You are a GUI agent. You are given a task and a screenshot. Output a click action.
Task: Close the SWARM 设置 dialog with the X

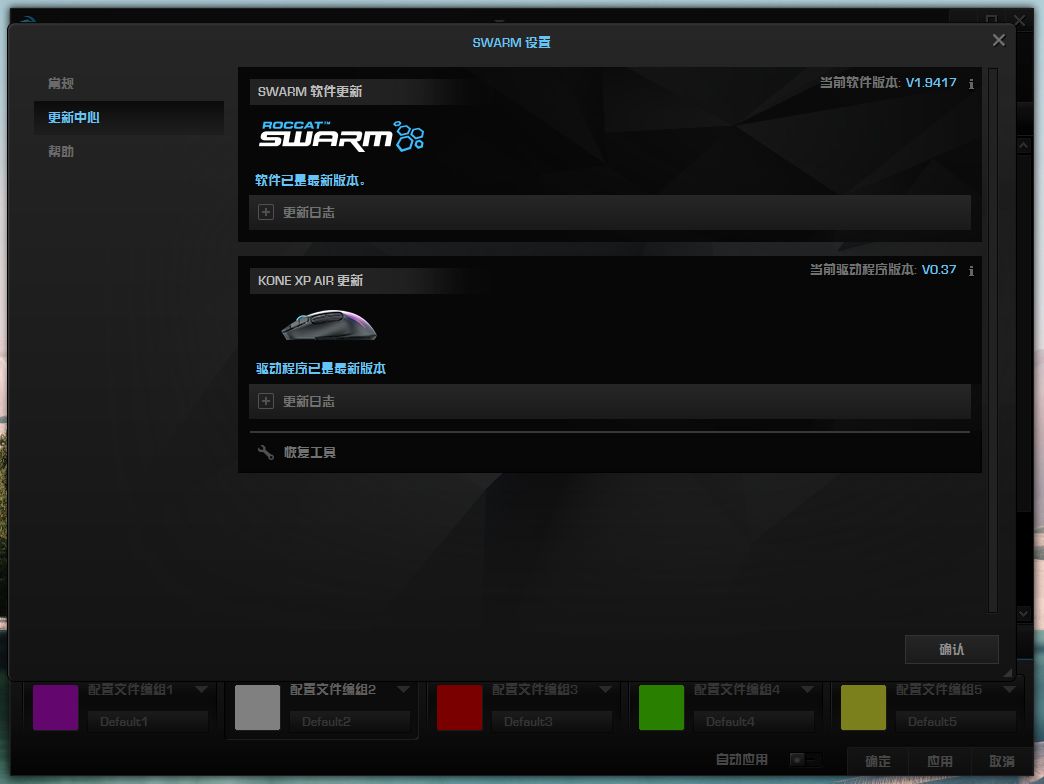998,40
